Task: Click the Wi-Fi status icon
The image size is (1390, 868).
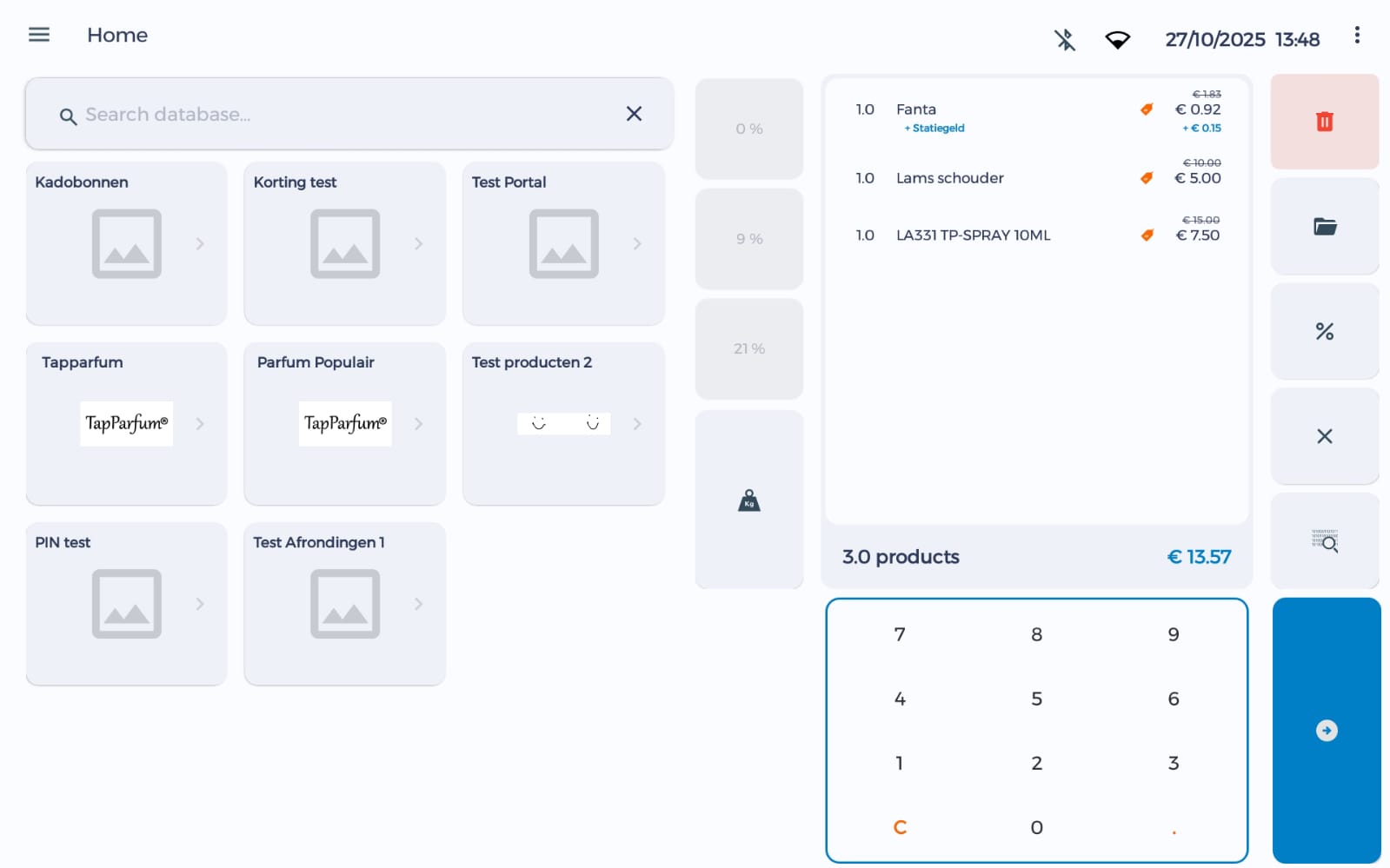Action: click(x=1117, y=40)
